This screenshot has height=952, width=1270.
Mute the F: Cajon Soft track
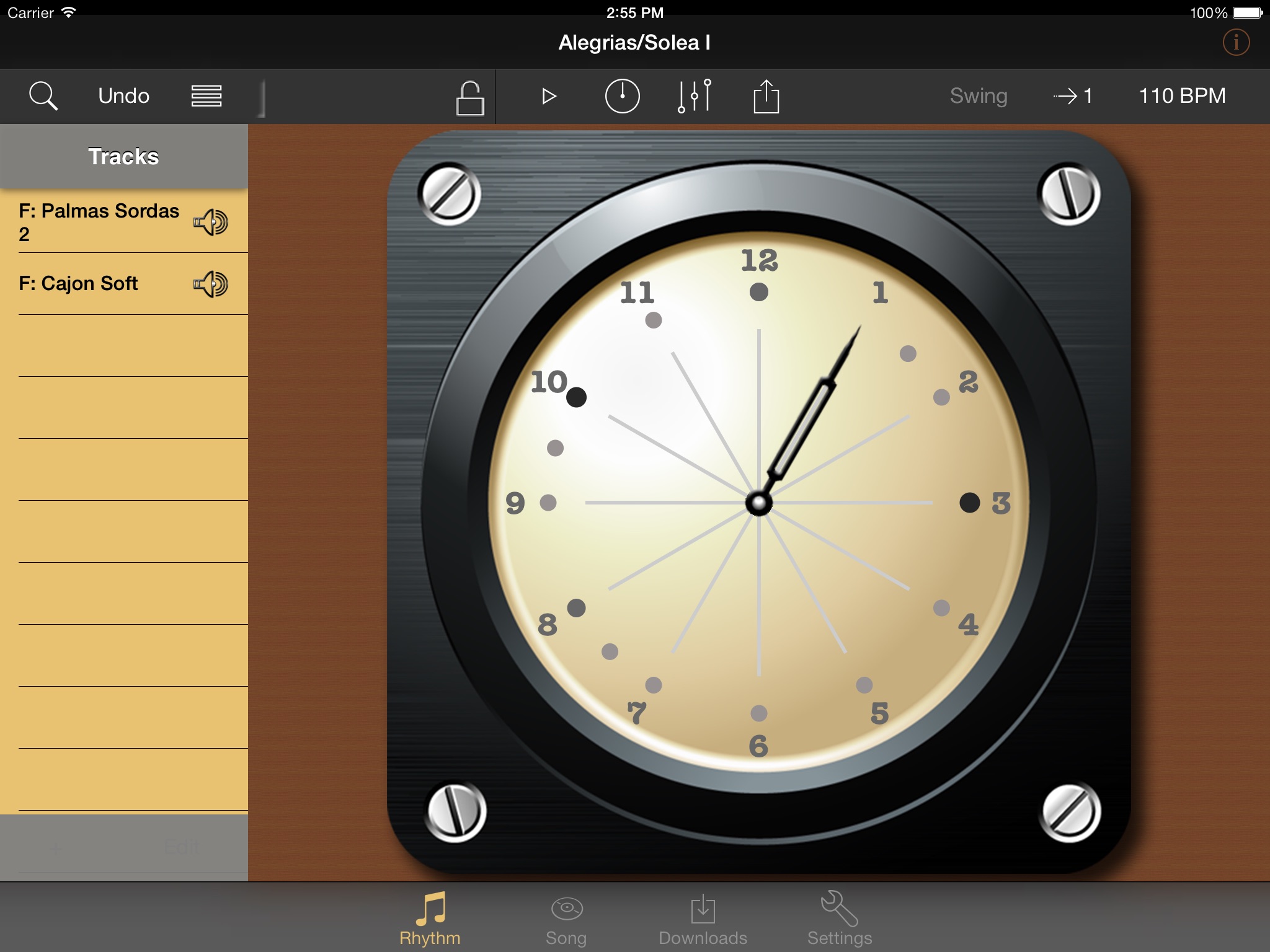(x=209, y=282)
